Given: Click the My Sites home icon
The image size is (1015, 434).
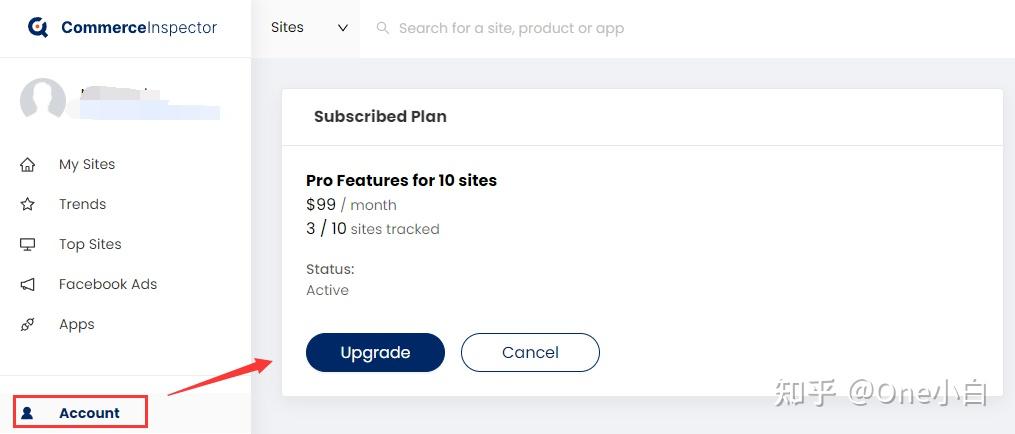Looking at the screenshot, I should coord(27,165).
